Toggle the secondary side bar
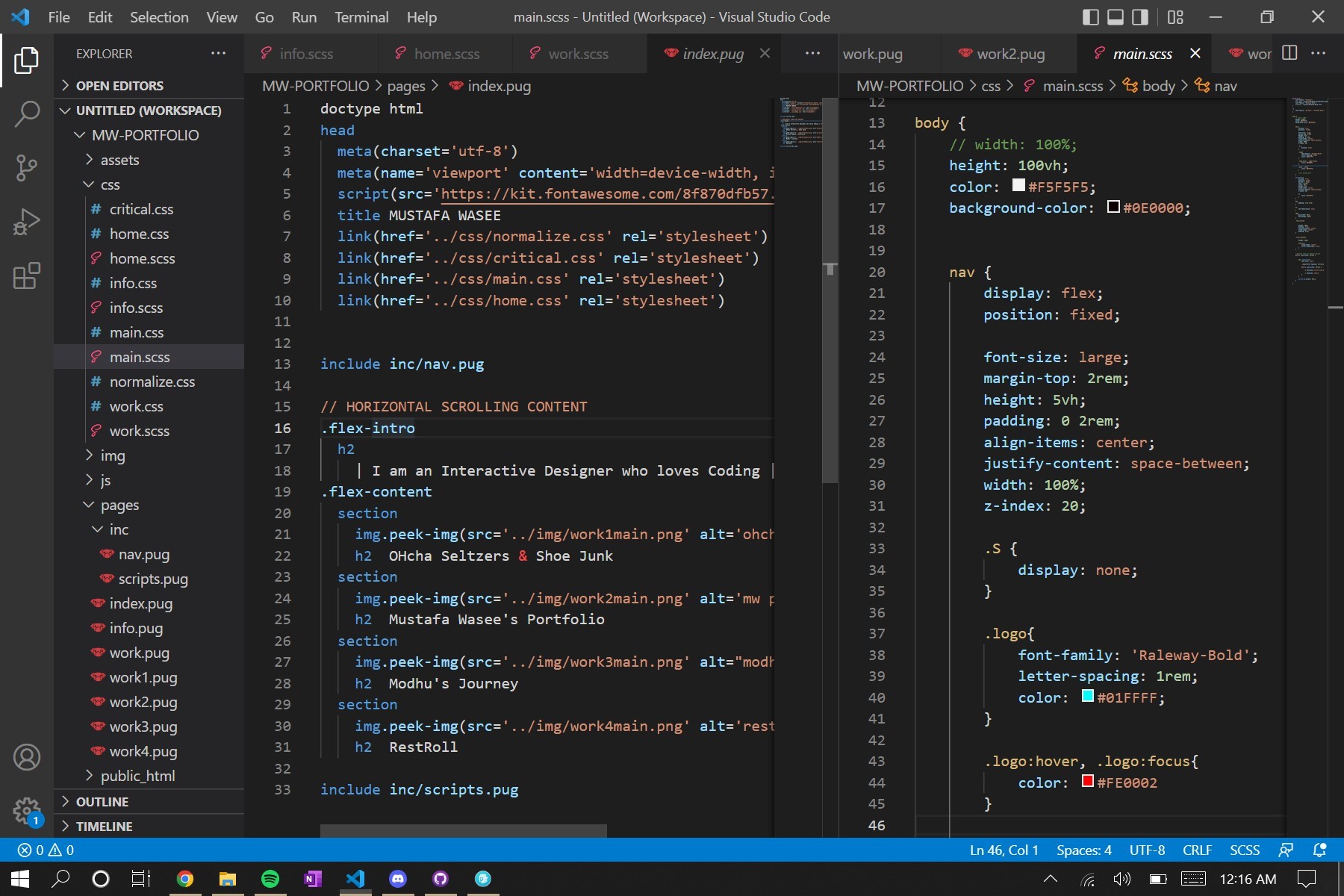The width and height of the screenshot is (1344, 896). tap(1140, 16)
